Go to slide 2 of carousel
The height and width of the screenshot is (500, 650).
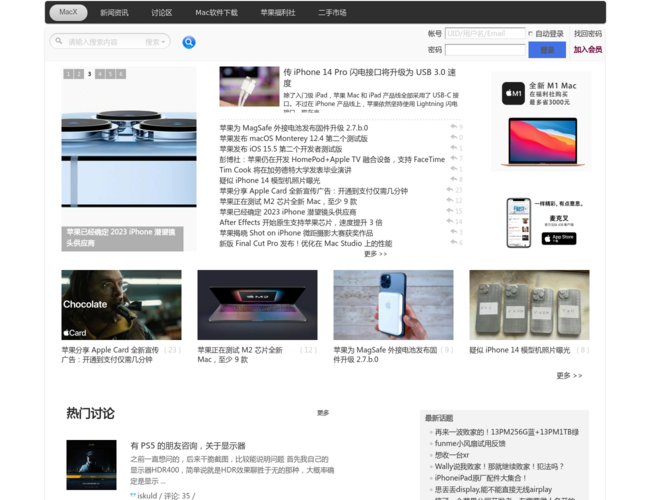[x=79, y=74]
